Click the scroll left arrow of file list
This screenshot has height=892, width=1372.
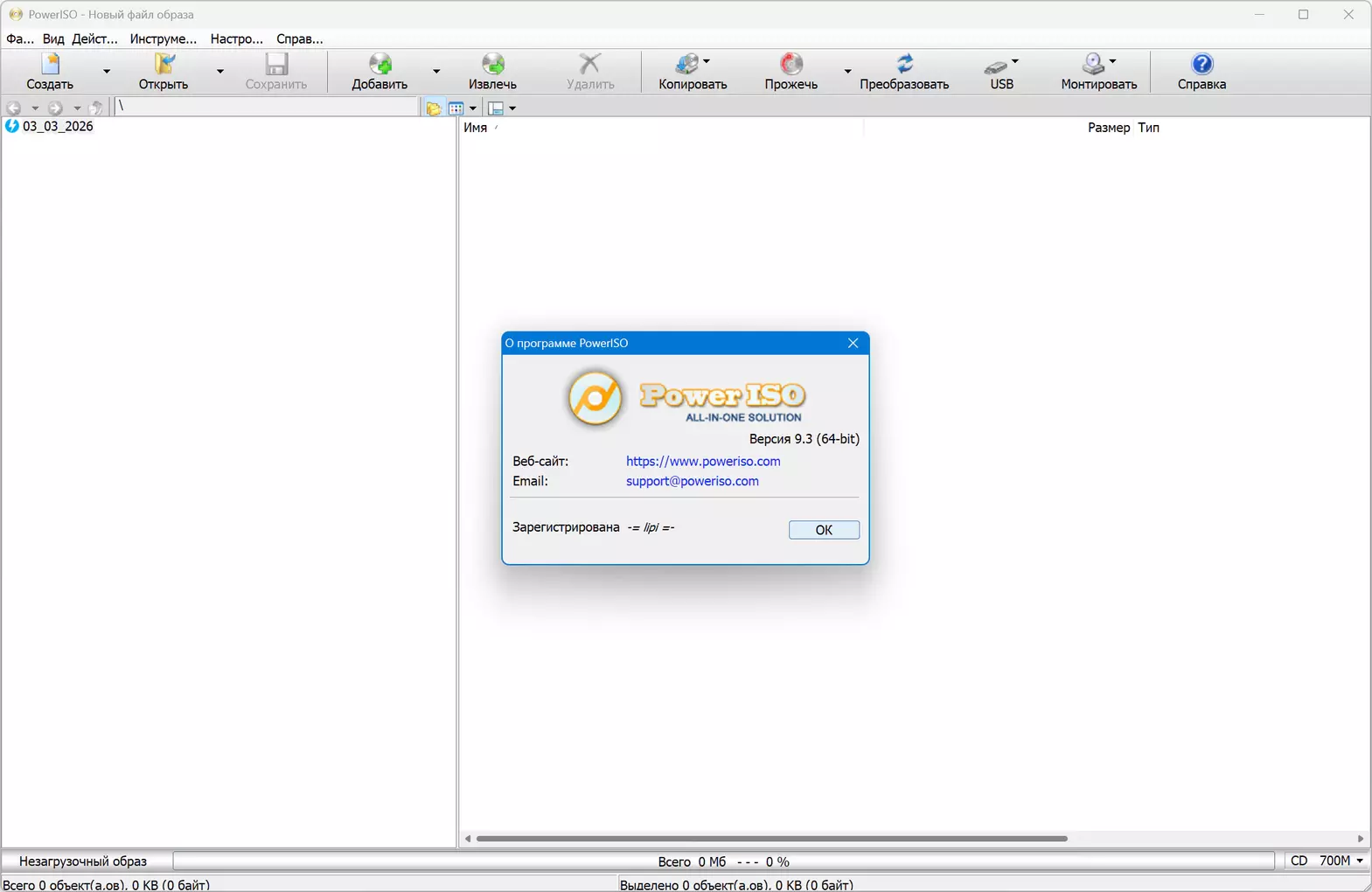point(468,839)
